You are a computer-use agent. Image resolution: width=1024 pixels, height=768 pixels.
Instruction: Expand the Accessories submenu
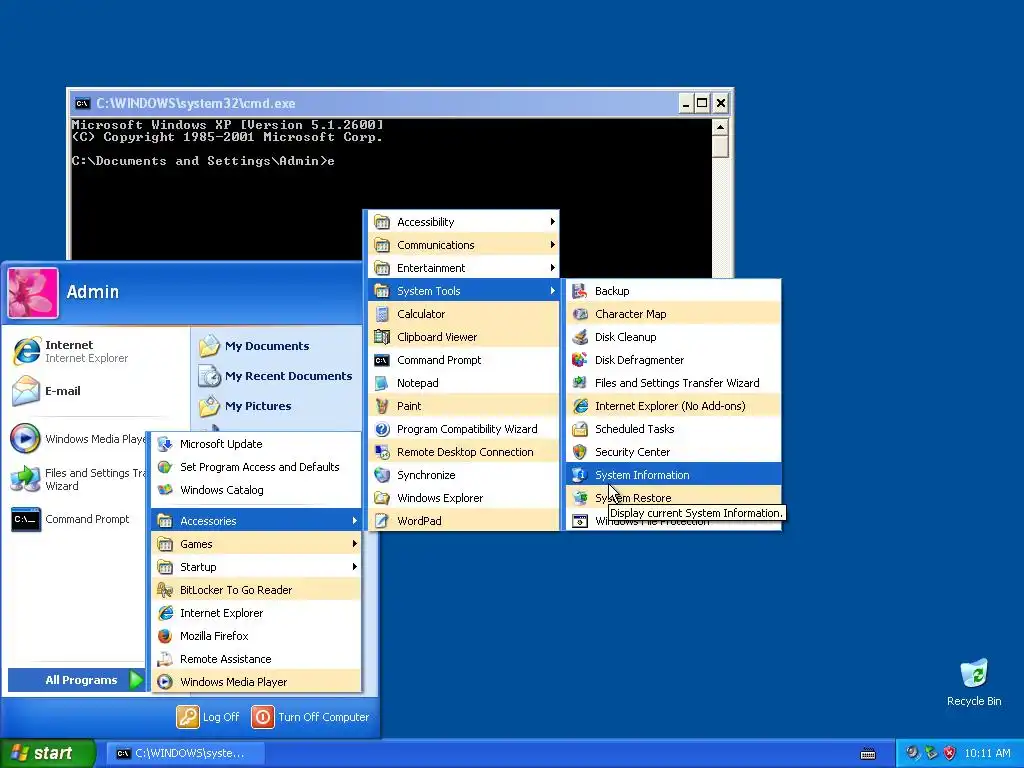click(x=256, y=520)
